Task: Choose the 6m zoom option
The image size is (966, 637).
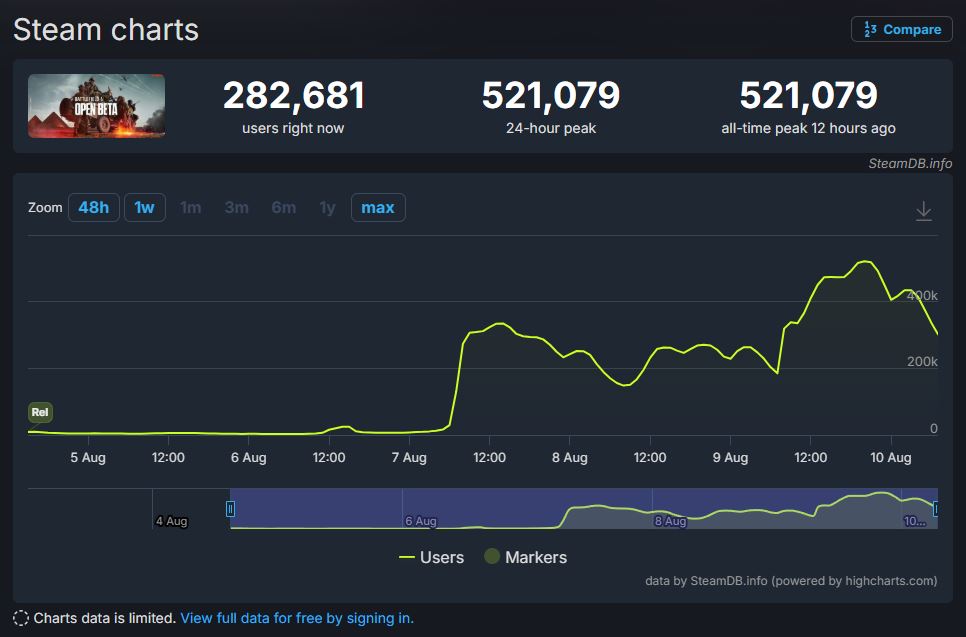Action: 283,208
